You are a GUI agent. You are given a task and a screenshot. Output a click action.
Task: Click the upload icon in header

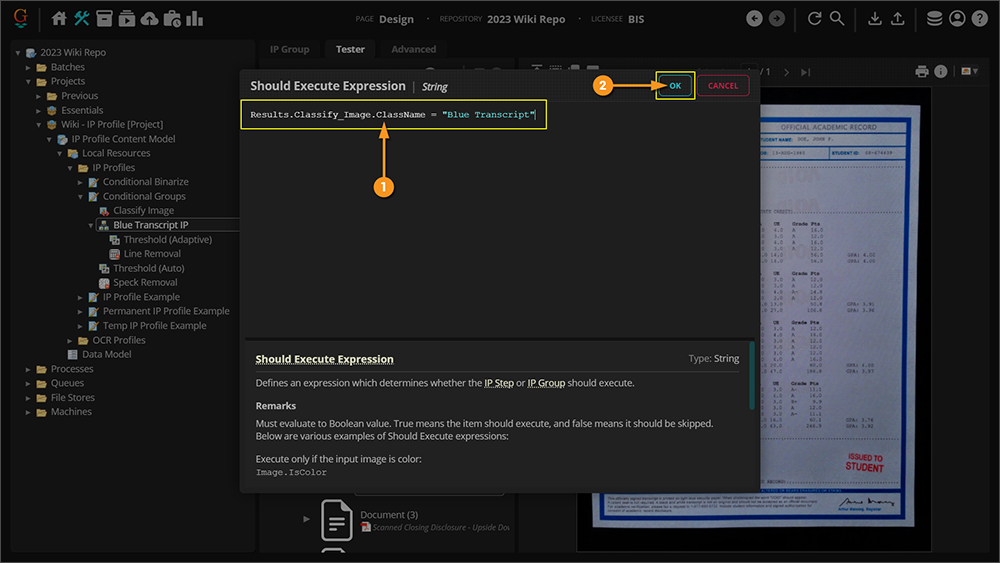tap(897, 18)
